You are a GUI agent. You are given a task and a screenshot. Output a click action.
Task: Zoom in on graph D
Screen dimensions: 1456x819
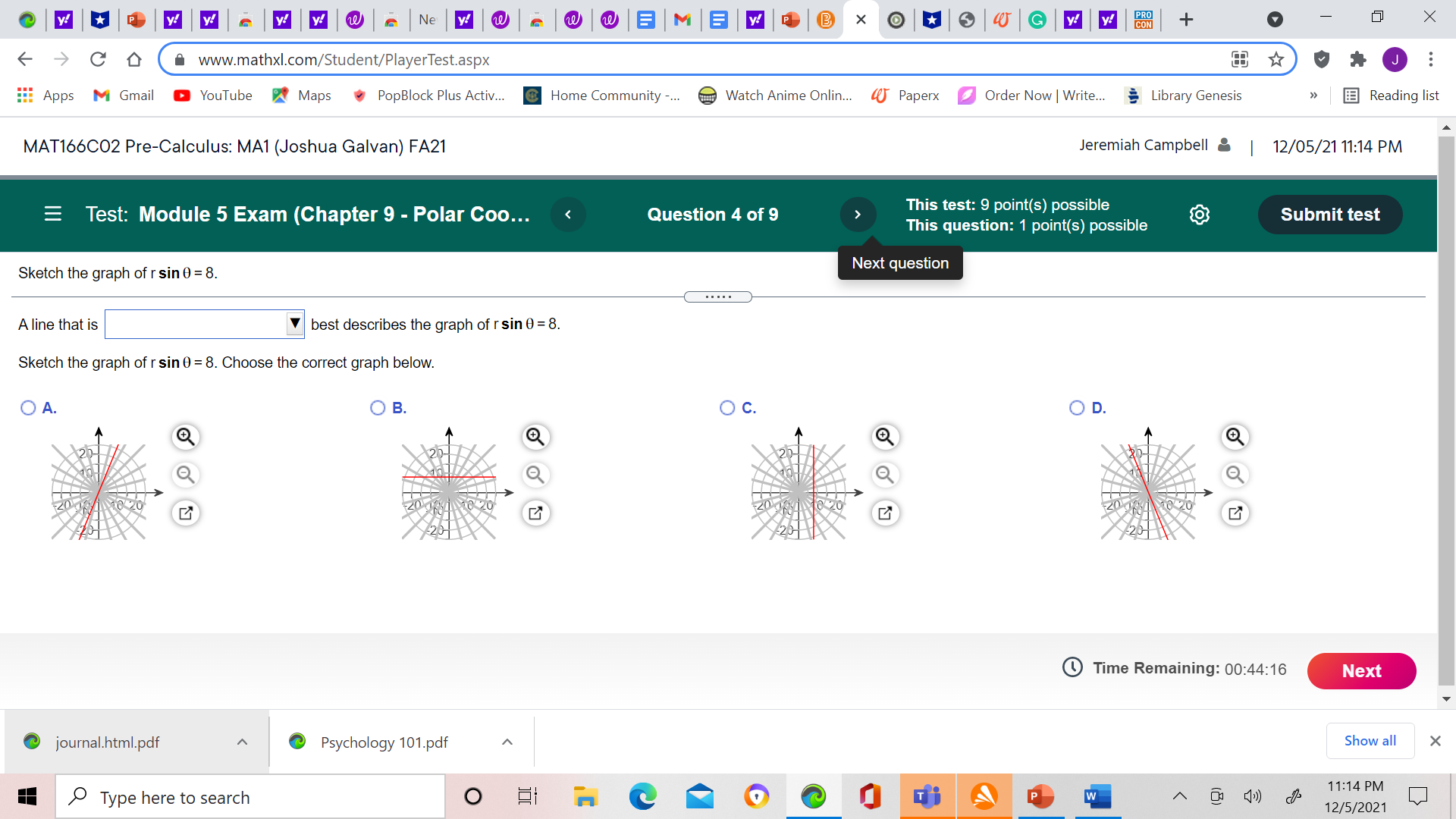pyautogui.click(x=1235, y=437)
